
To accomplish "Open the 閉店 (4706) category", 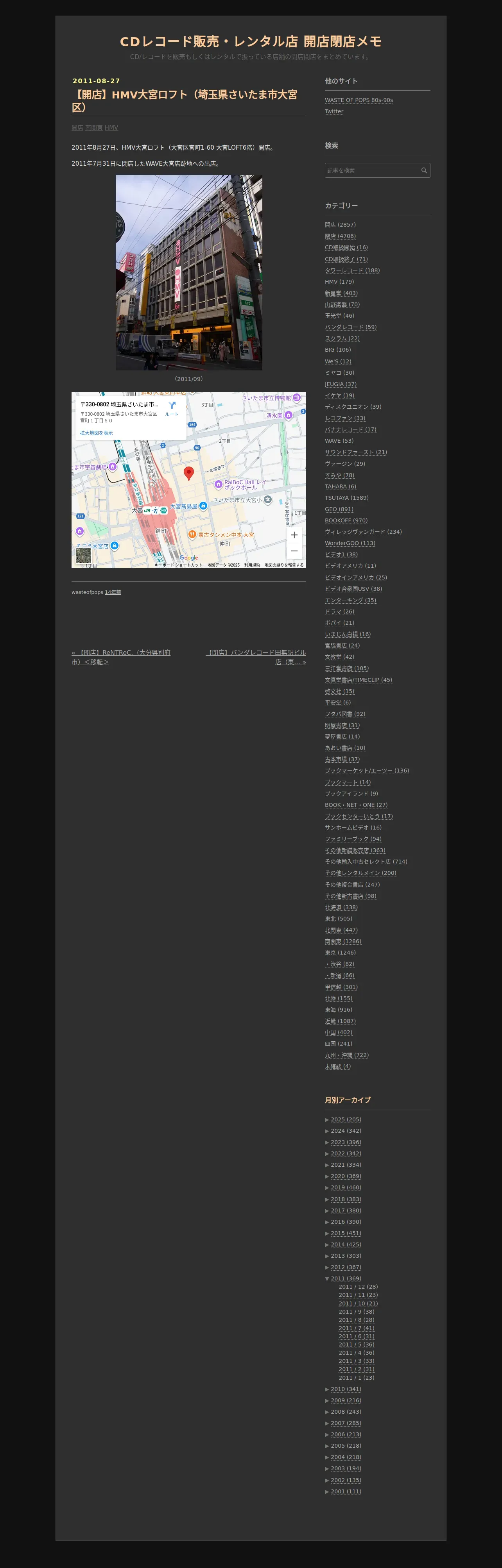I will (x=341, y=236).
